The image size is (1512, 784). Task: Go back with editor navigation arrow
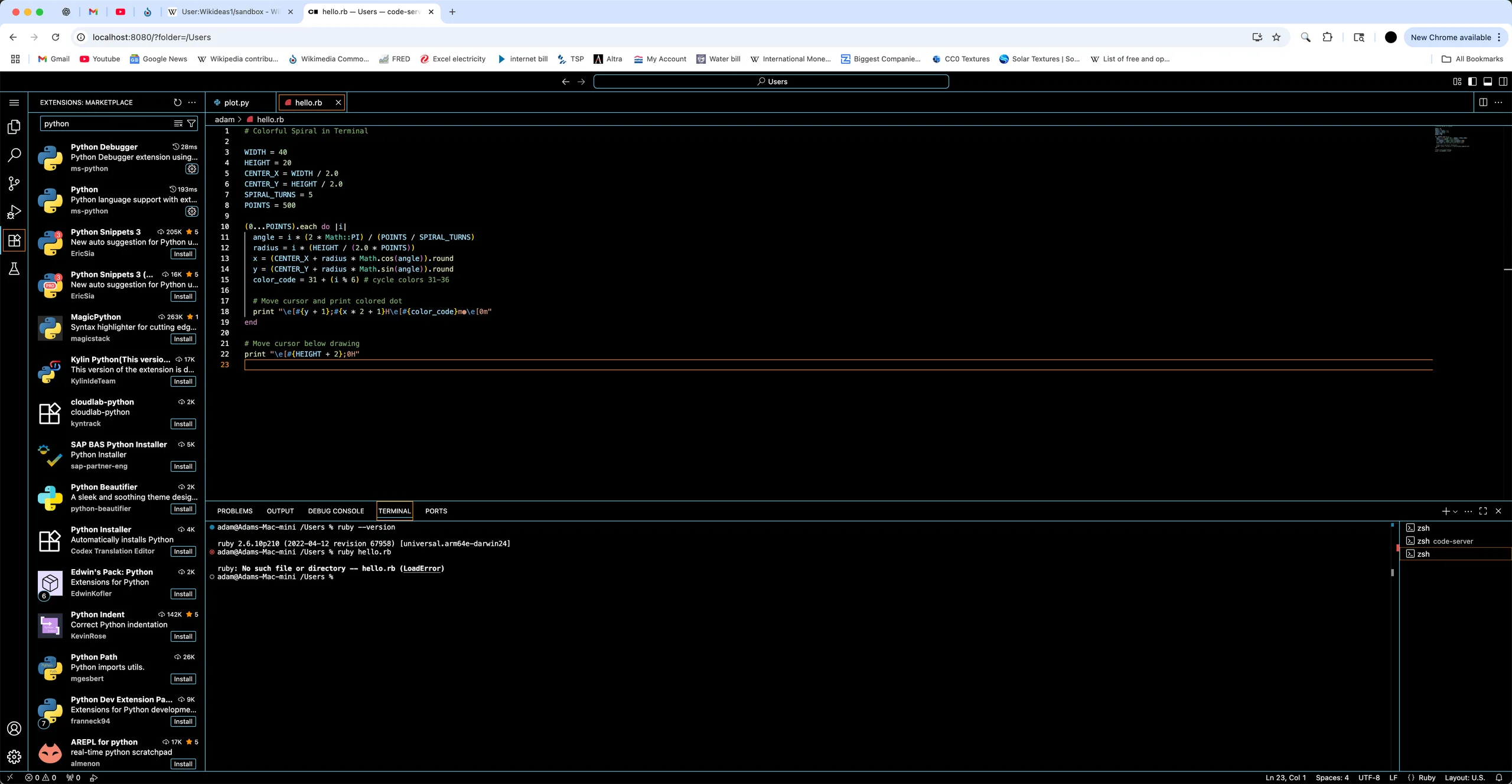click(x=565, y=81)
